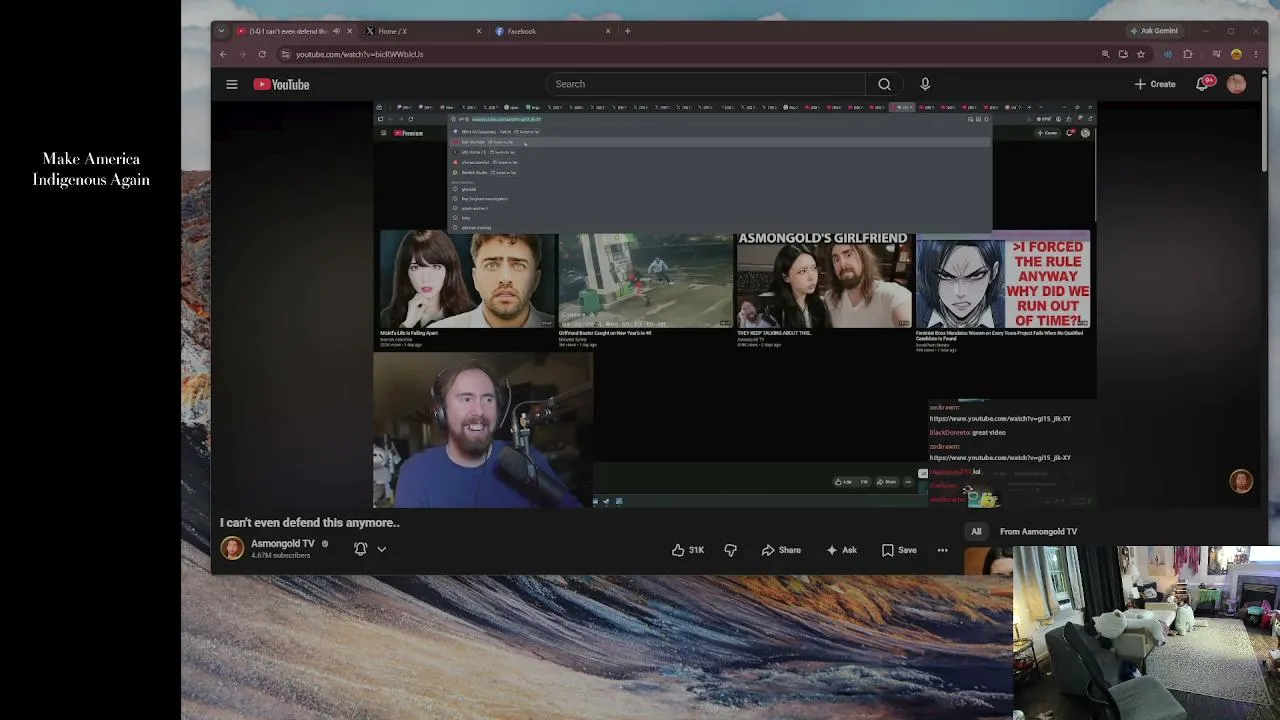Switch to the Facebook tab
Screen dimensions: 1280x720
click(553, 31)
